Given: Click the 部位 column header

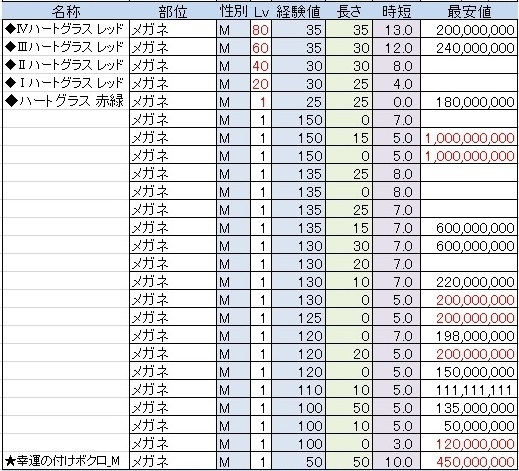Looking at the screenshot, I should [x=173, y=11].
